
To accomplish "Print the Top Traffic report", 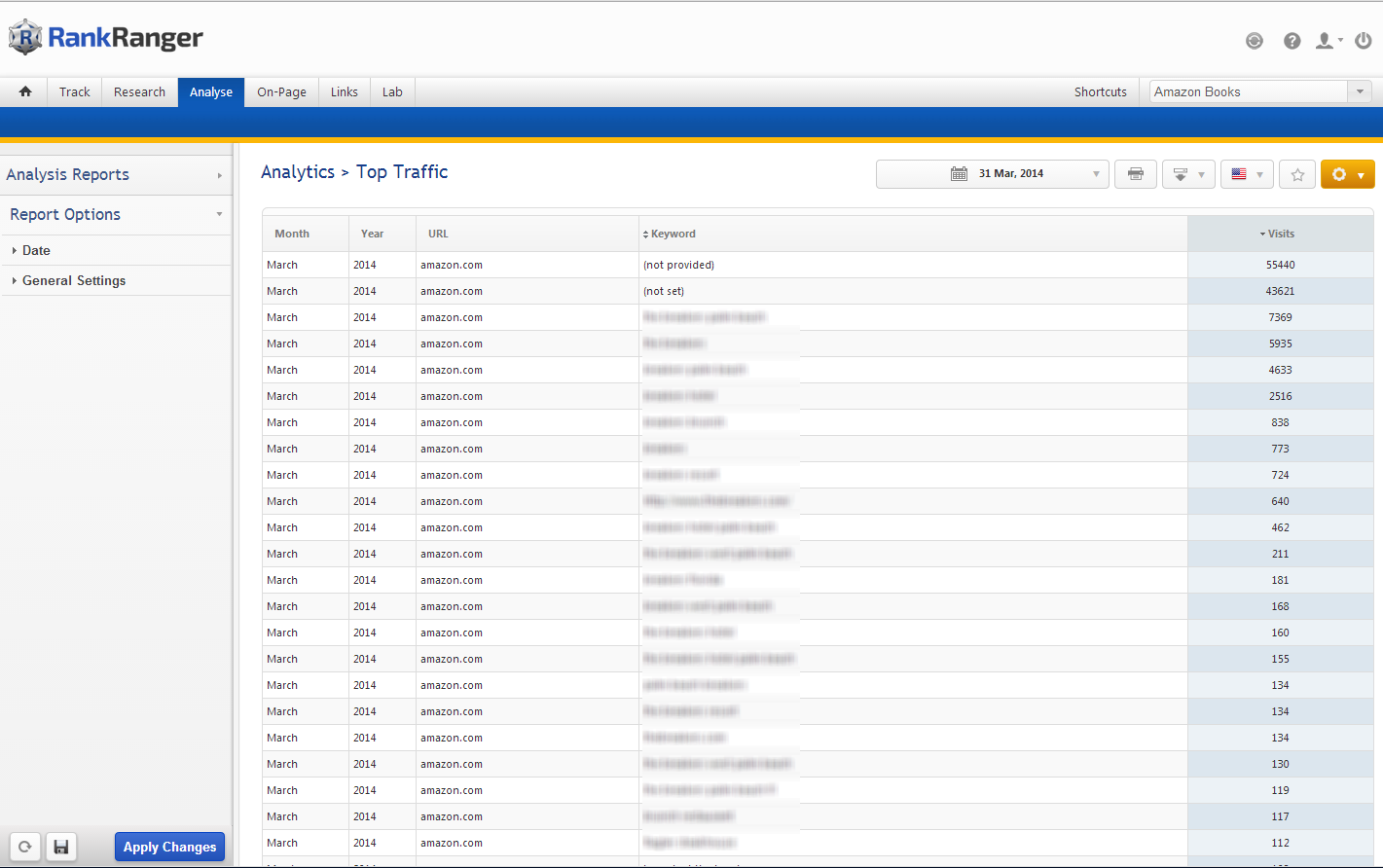I will tap(1135, 174).
